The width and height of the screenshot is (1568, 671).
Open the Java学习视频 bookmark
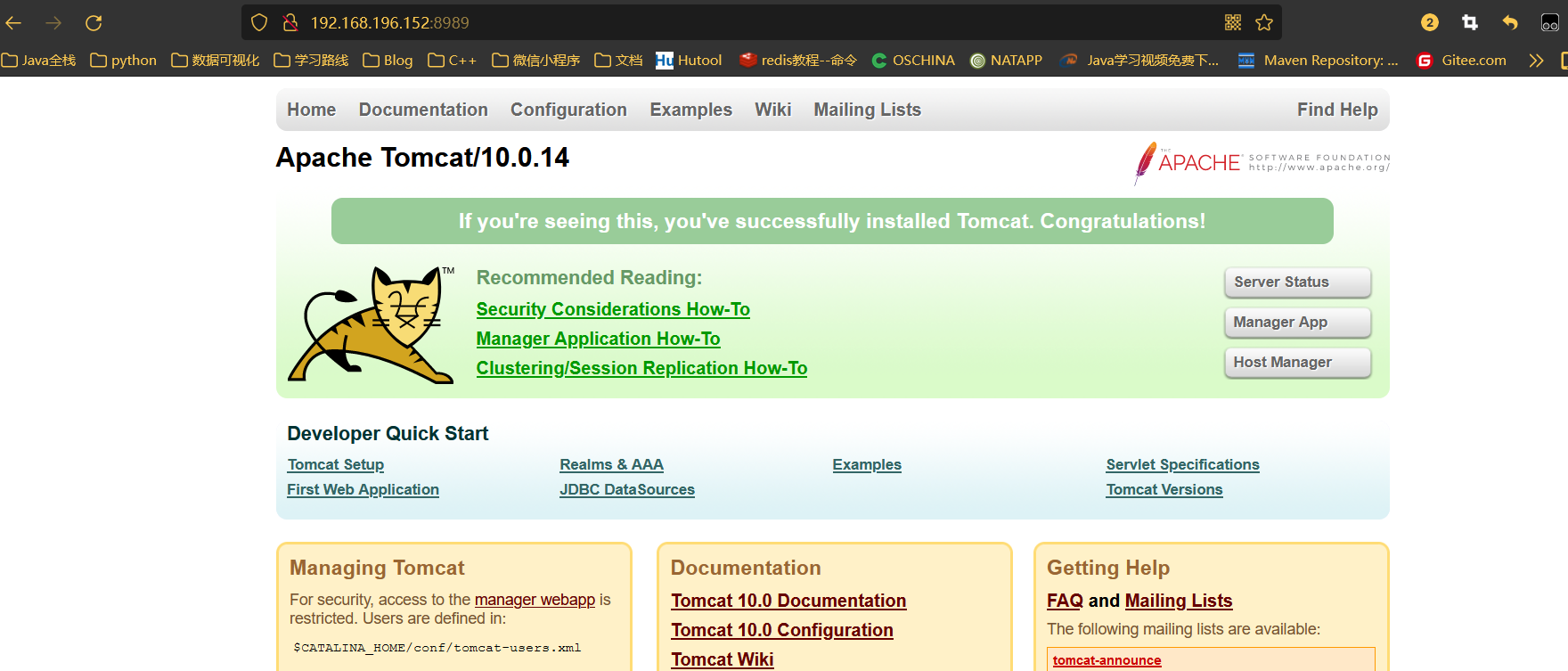point(1139,61)
